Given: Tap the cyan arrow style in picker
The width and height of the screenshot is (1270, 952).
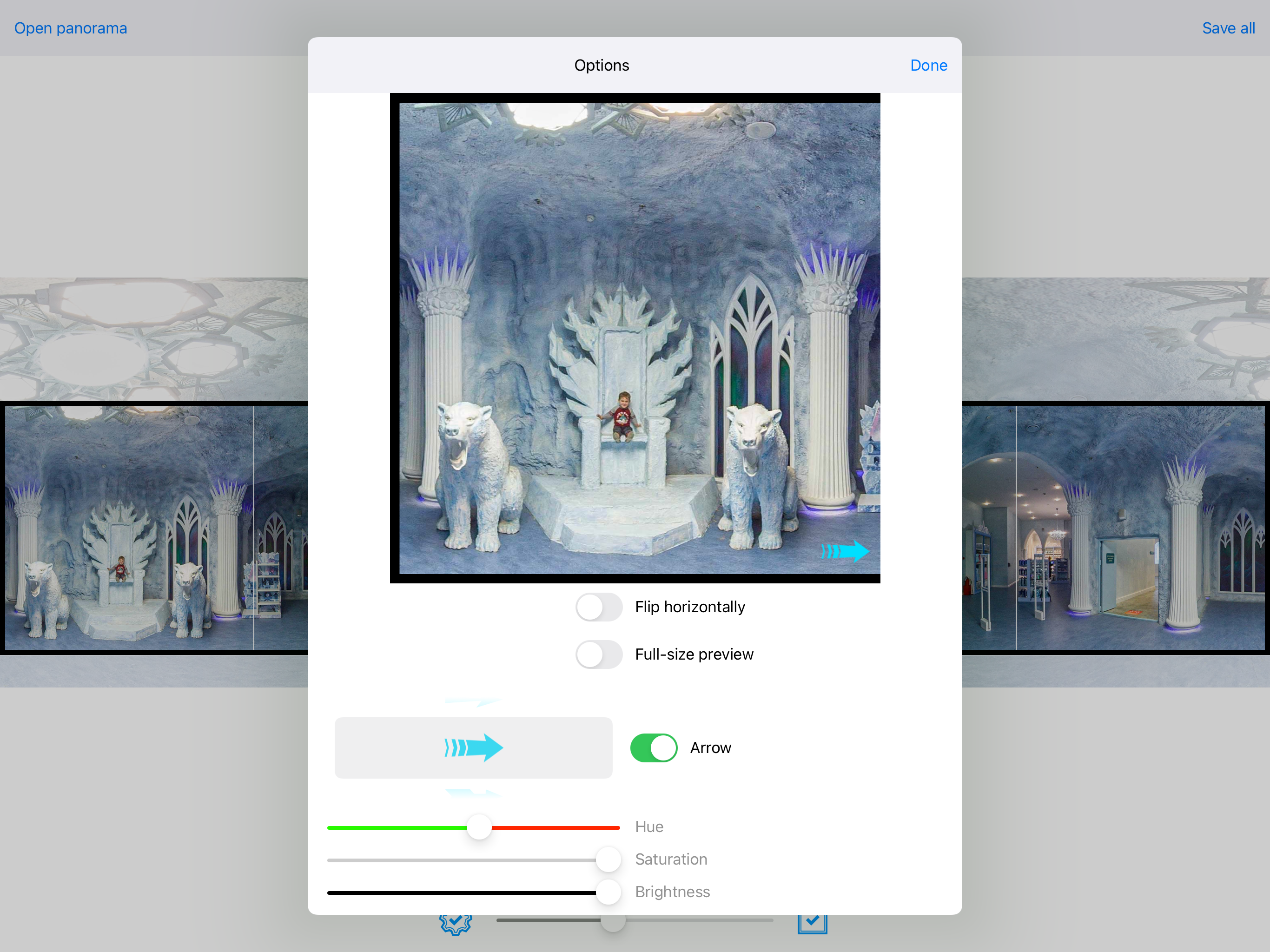Looking at the screenshot, I should click(473, 747).
